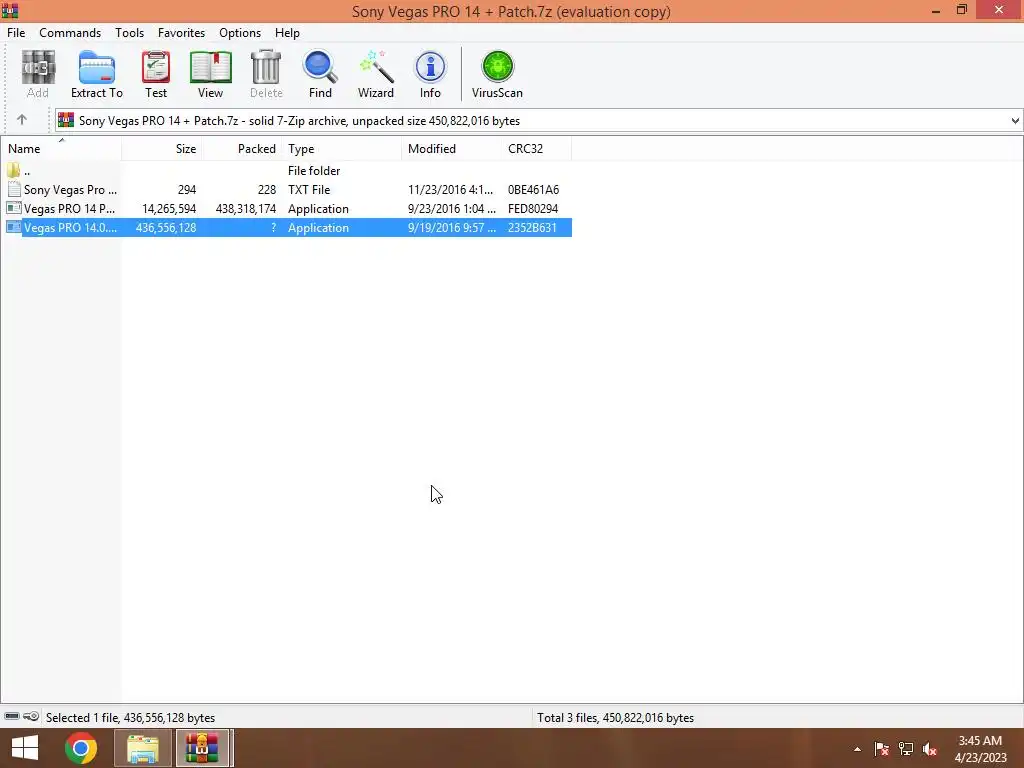The width and height of the screenshot is (1024, 768).
Task: Click the modified date 11/23/2016 4:1...
Action: (451, 190)
